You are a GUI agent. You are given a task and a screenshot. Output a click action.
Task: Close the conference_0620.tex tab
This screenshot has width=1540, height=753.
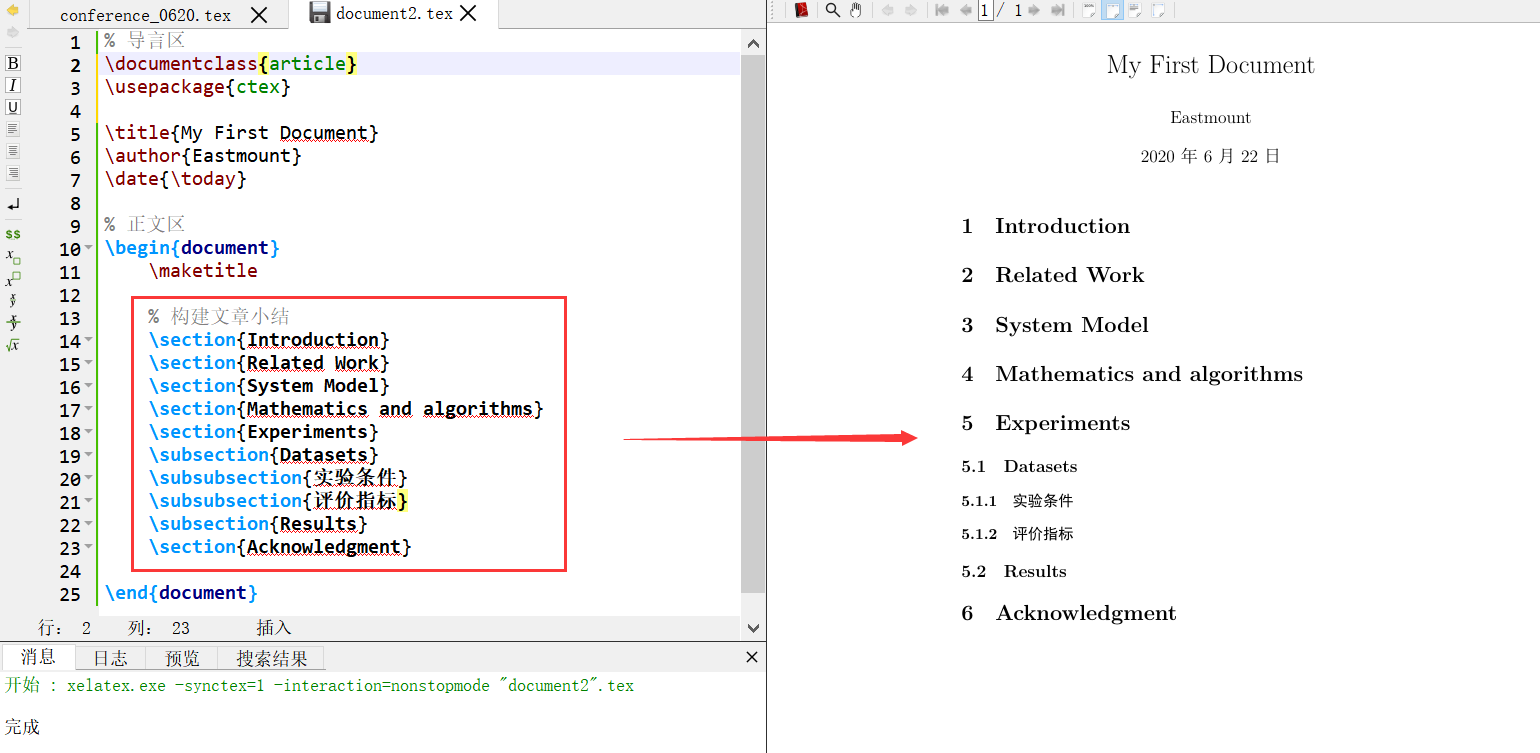[x=259, y=15]
